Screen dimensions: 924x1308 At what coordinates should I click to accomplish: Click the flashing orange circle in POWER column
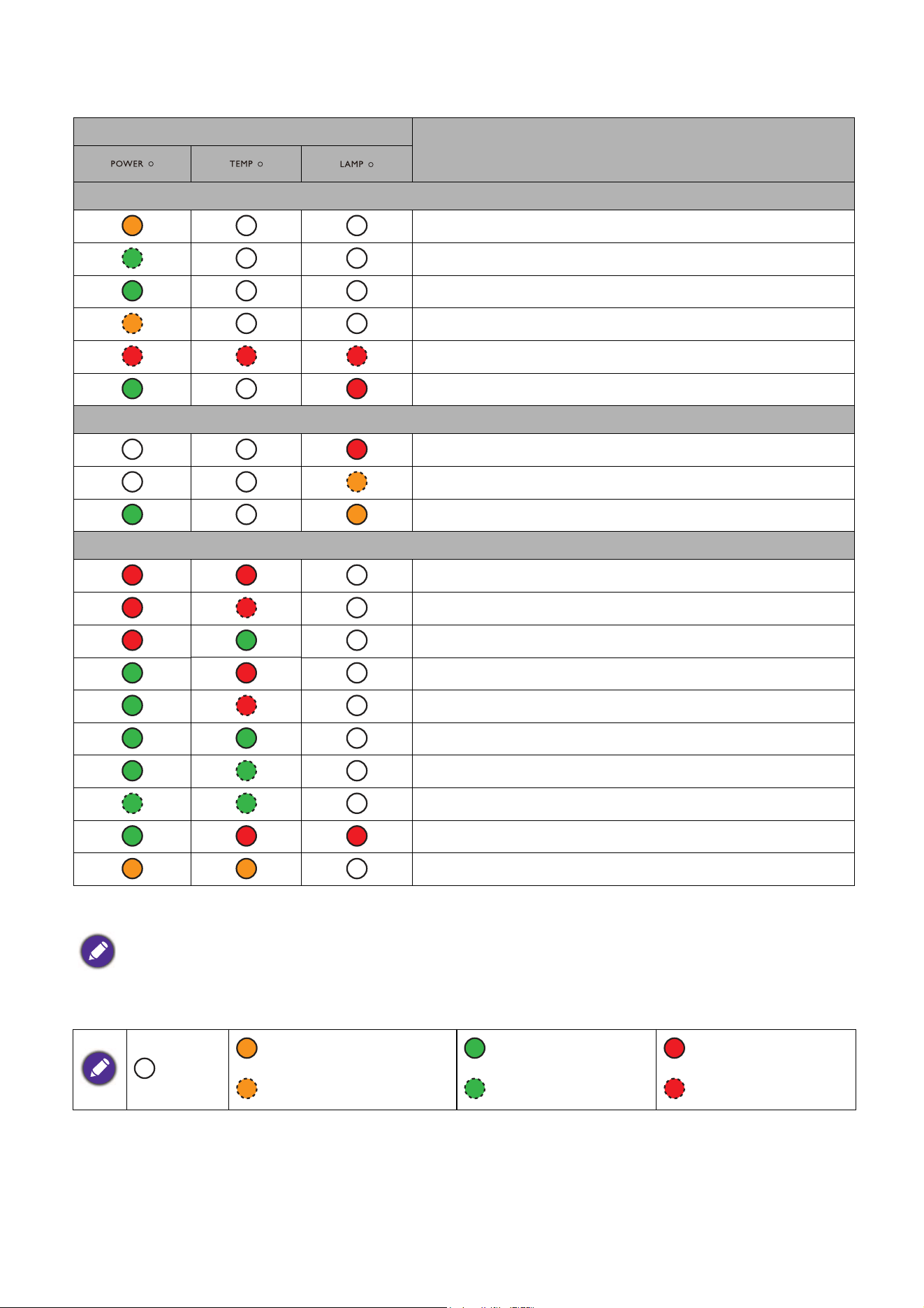[132, 324]
